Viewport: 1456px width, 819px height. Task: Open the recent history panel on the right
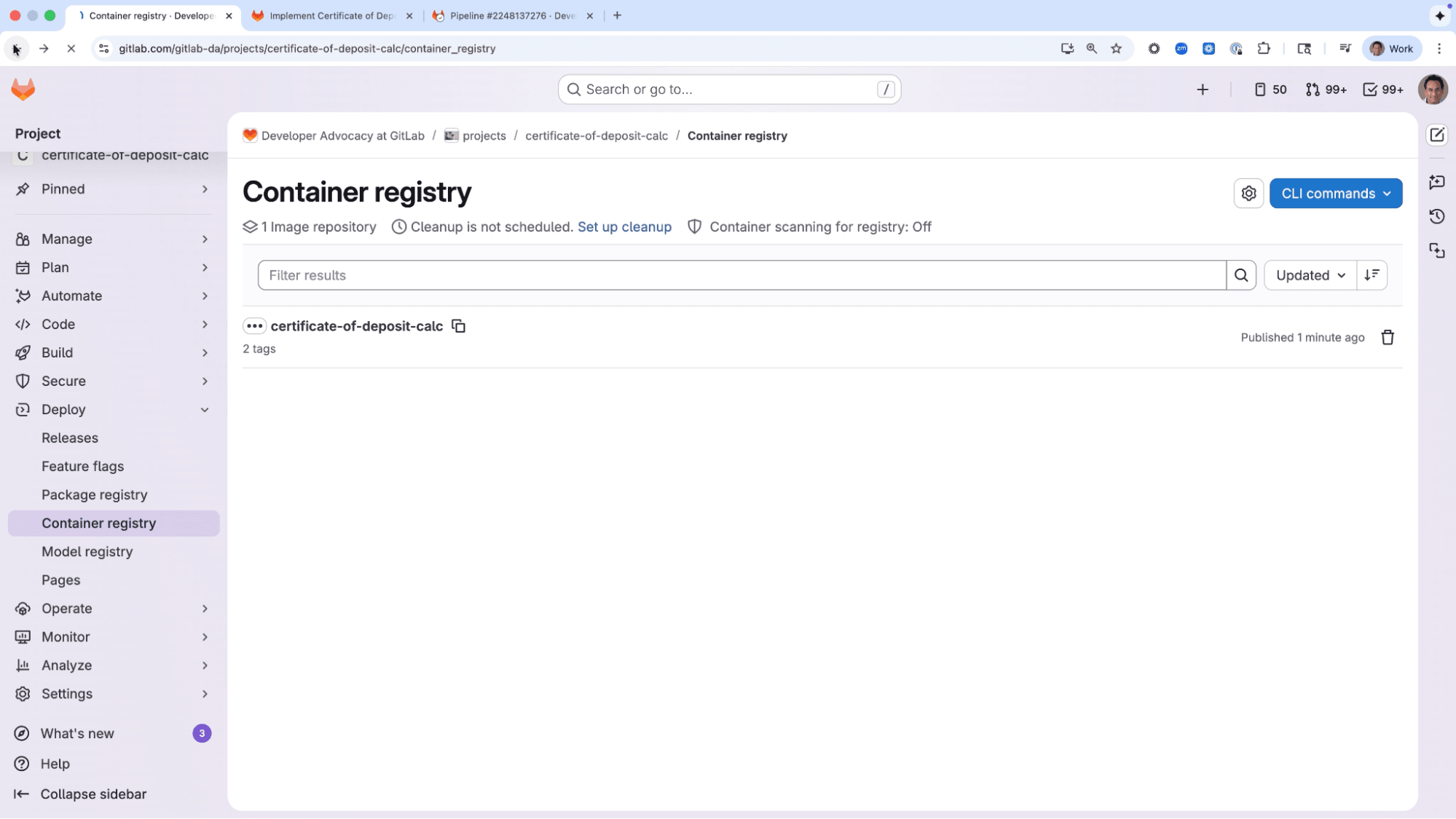1437,216
